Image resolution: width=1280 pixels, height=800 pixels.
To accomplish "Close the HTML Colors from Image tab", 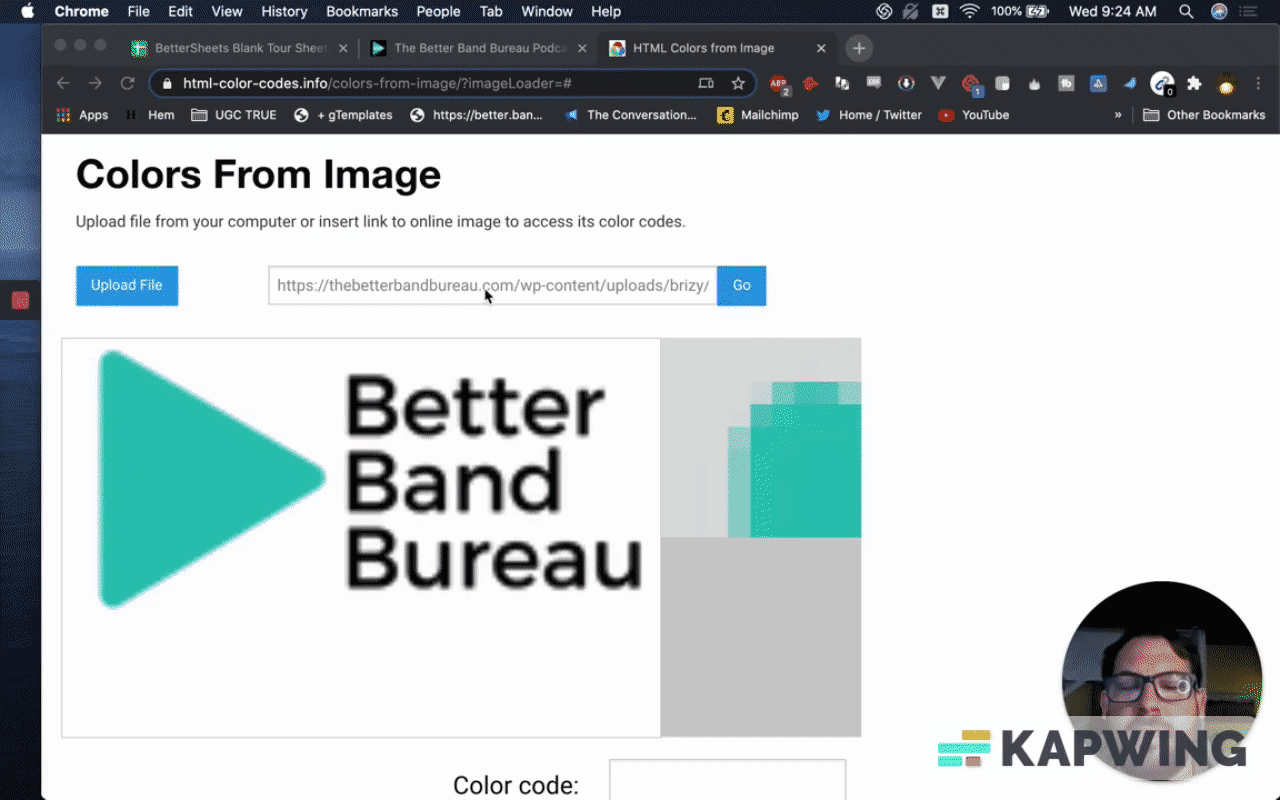I will 822,48.
